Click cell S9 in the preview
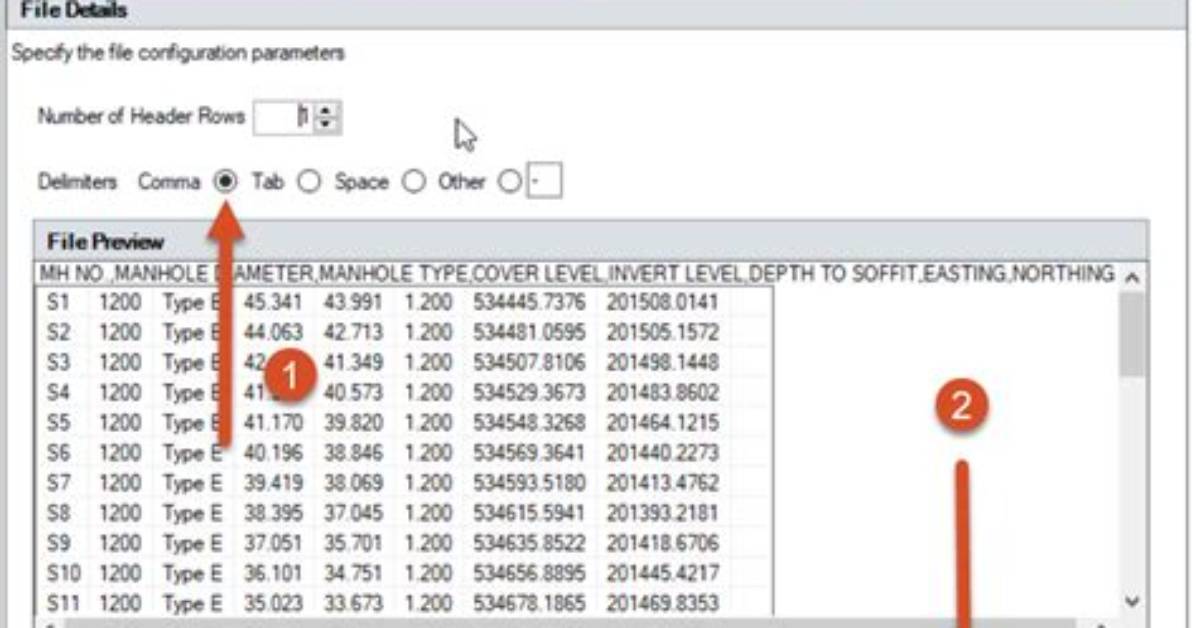1196x628 pixels. coord(58,543)
